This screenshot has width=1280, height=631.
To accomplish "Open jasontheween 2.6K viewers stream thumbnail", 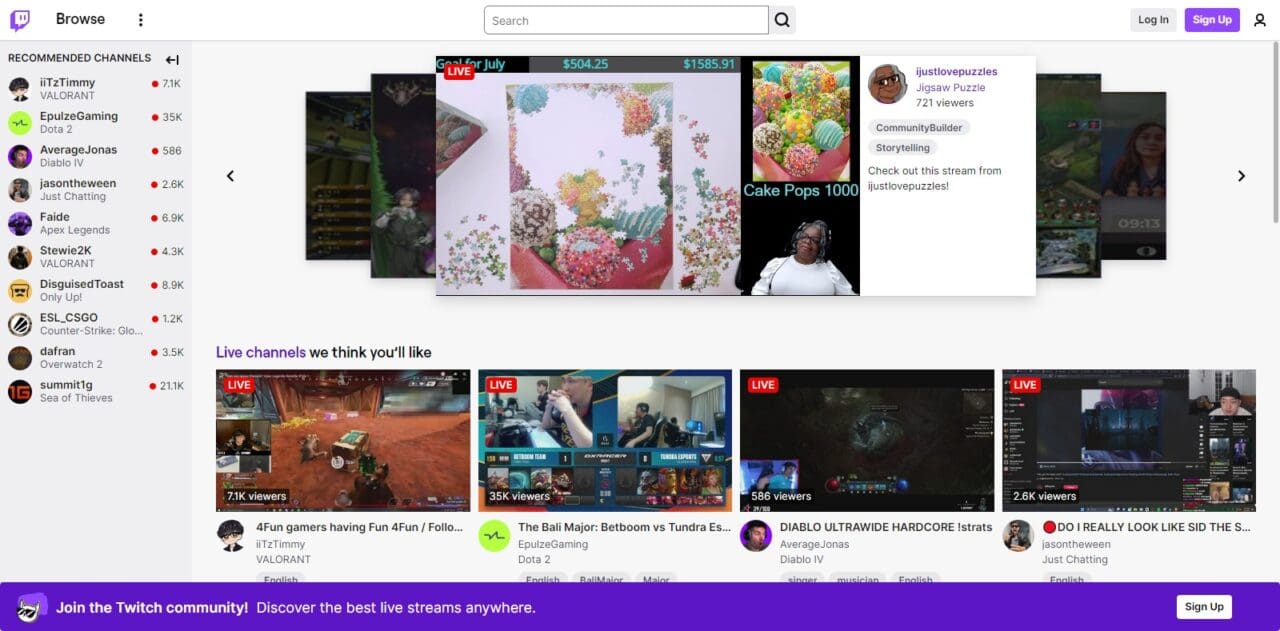I will [1129, 441].
